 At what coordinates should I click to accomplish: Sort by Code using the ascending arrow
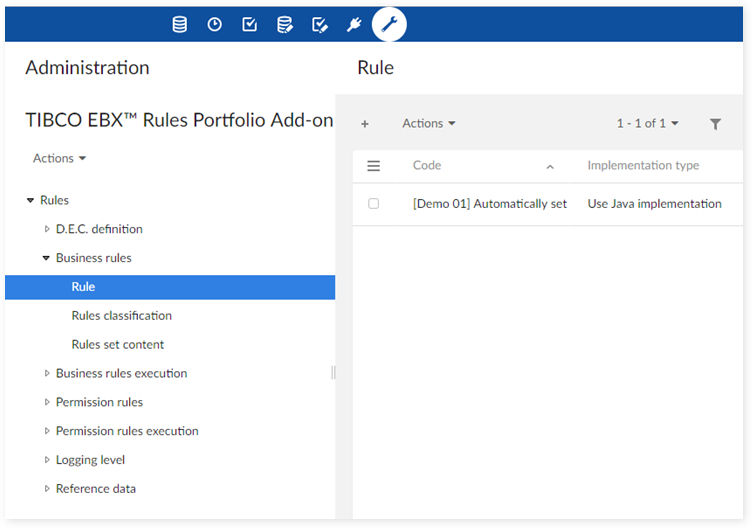point(550,167)
